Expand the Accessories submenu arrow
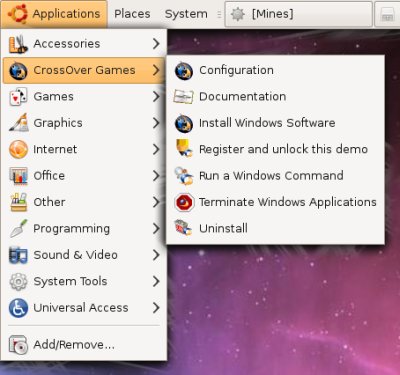 [x=156, y=44]
